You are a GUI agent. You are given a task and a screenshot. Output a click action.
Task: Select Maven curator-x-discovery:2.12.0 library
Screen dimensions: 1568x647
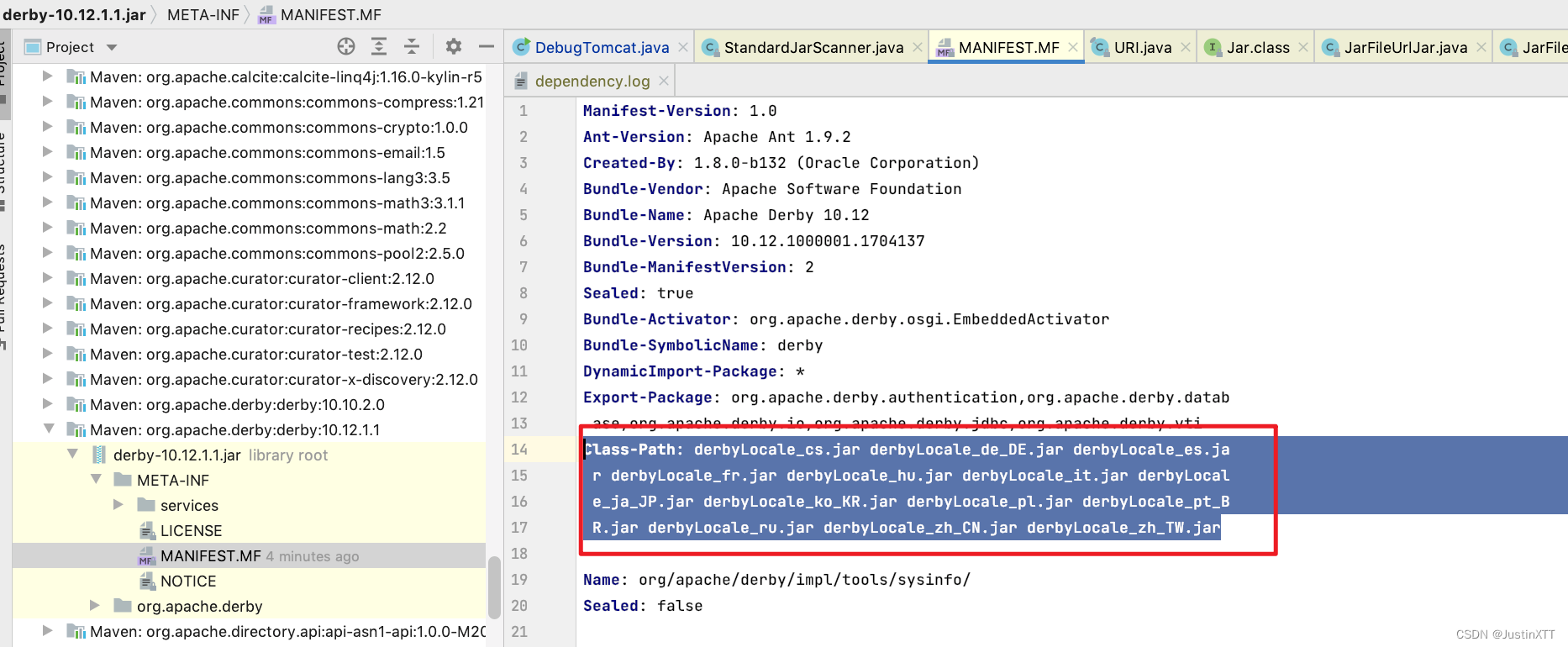click(284, 380)
